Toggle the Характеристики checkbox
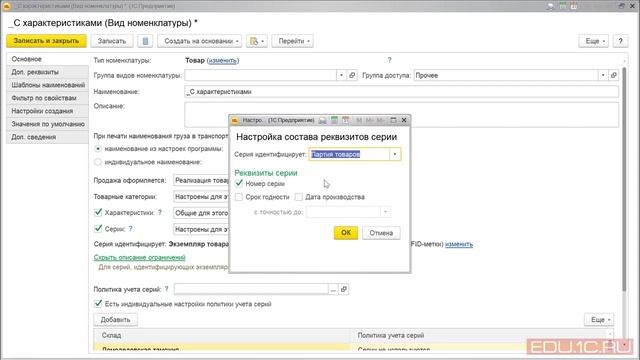The width and height of the screenshot is (640, 360). (x=98, y=212)
